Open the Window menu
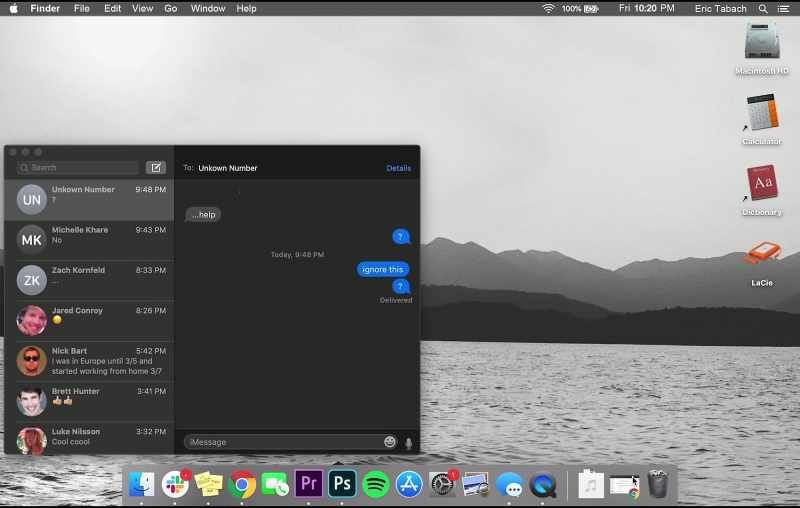This screenshot has width=800, height=508. tap(208, 9)
